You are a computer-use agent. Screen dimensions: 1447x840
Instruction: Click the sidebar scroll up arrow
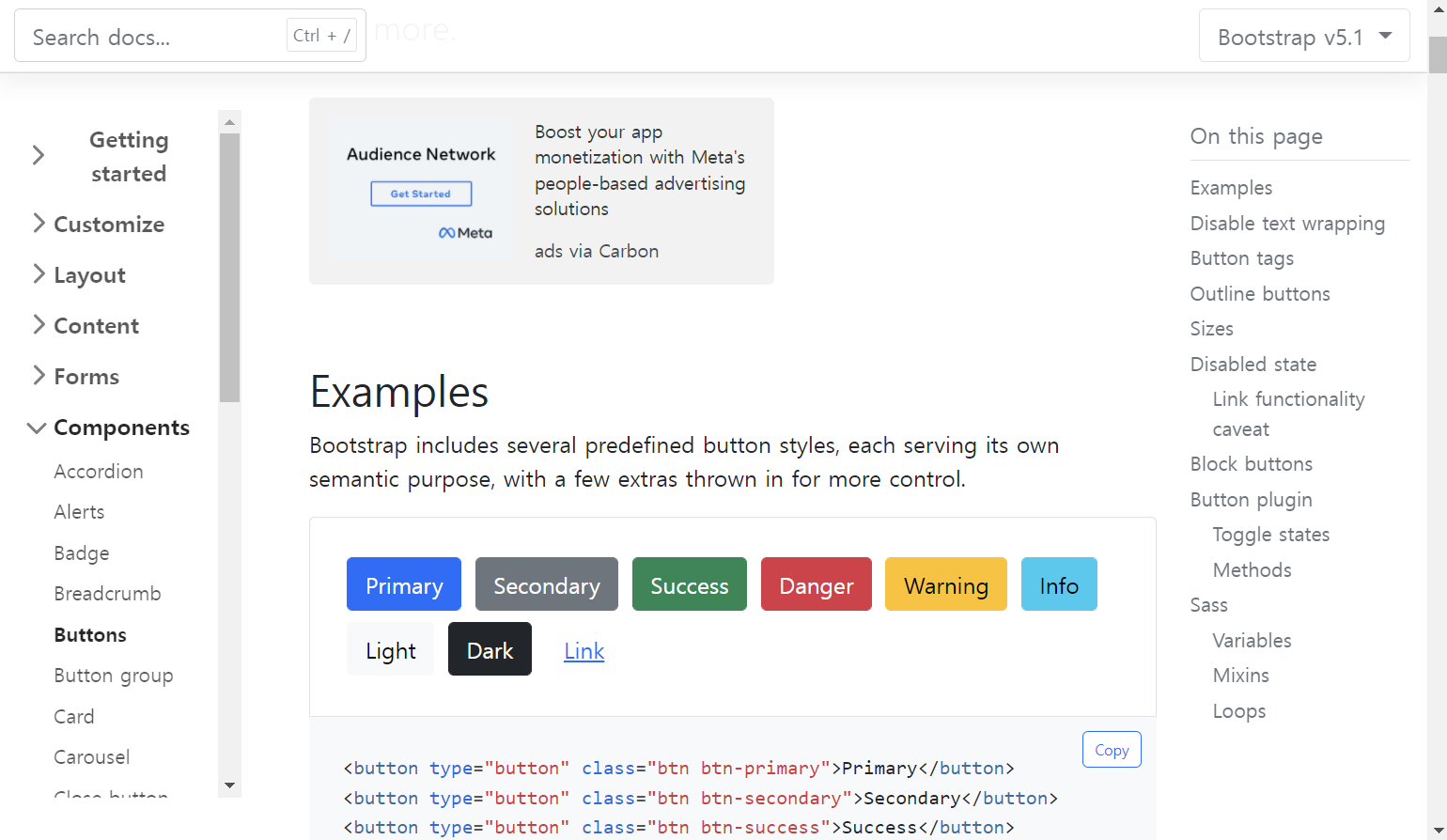tap(229, 123)
